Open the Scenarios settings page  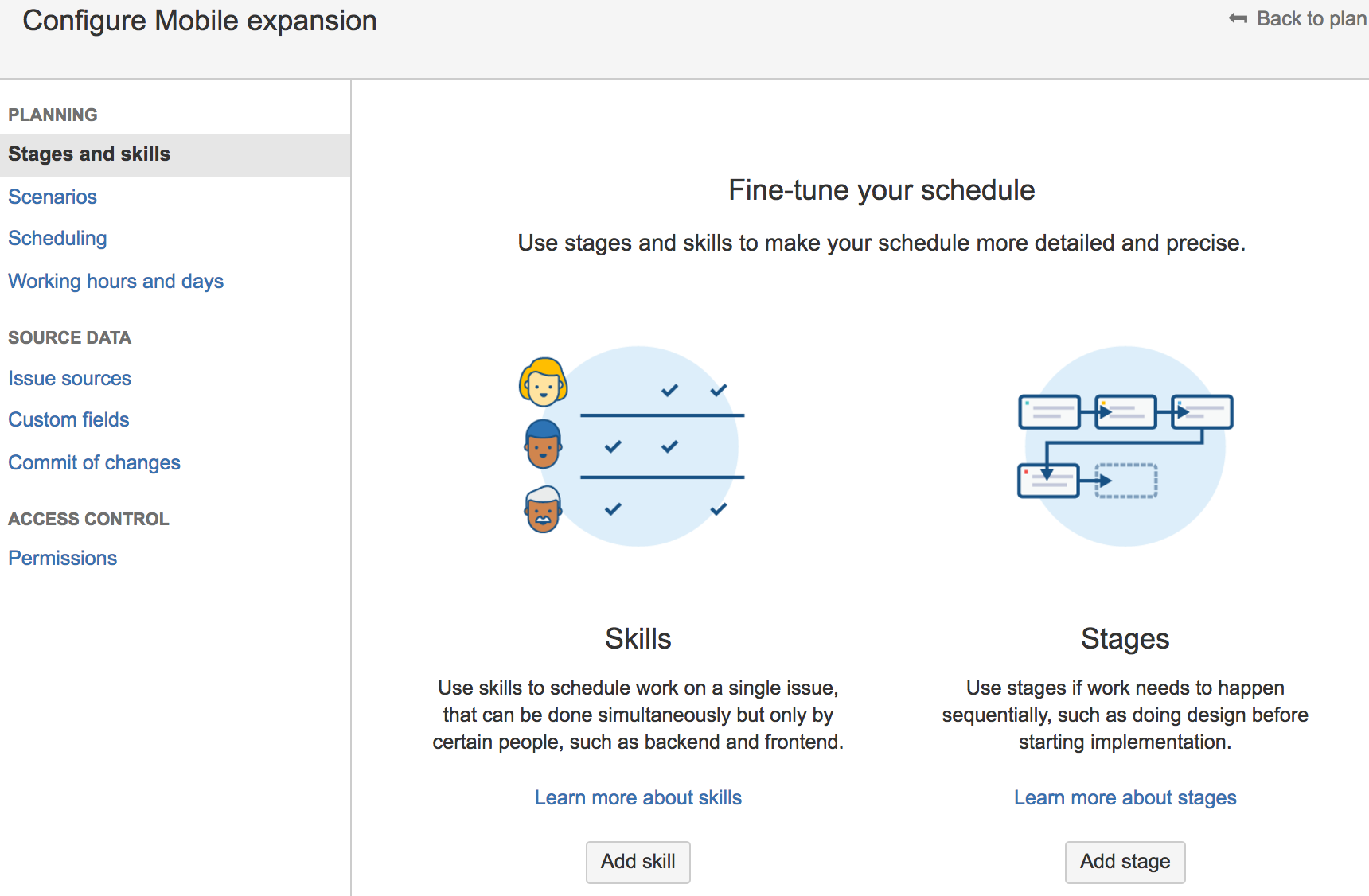point(53,197)
